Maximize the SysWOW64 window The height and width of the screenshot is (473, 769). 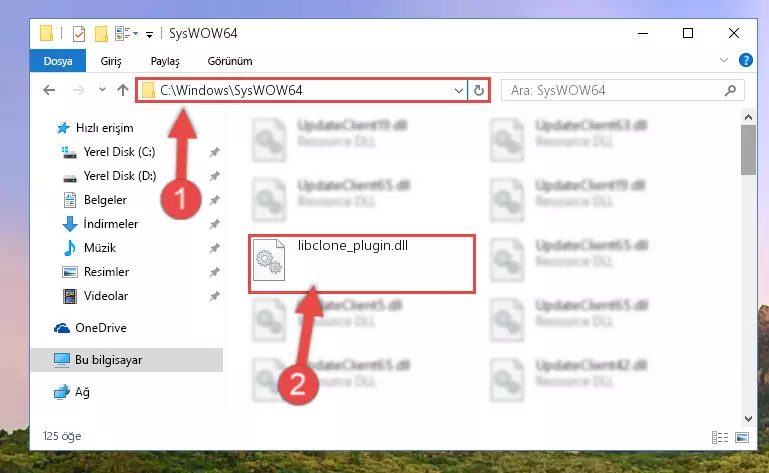pos(688,33)
